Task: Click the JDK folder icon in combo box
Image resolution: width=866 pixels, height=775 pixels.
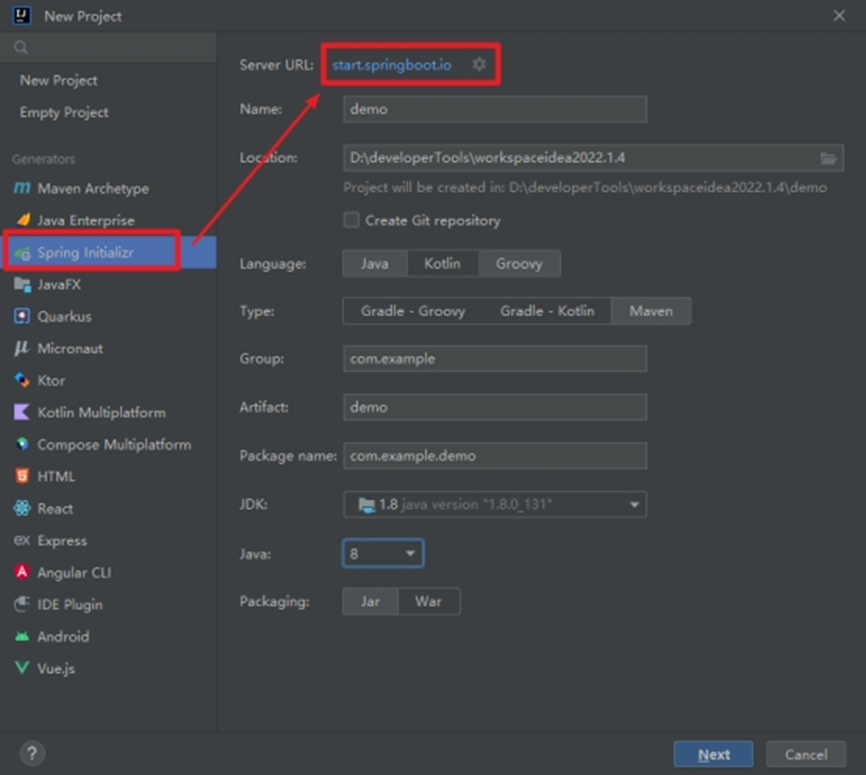Action: [x=366, y=504]
